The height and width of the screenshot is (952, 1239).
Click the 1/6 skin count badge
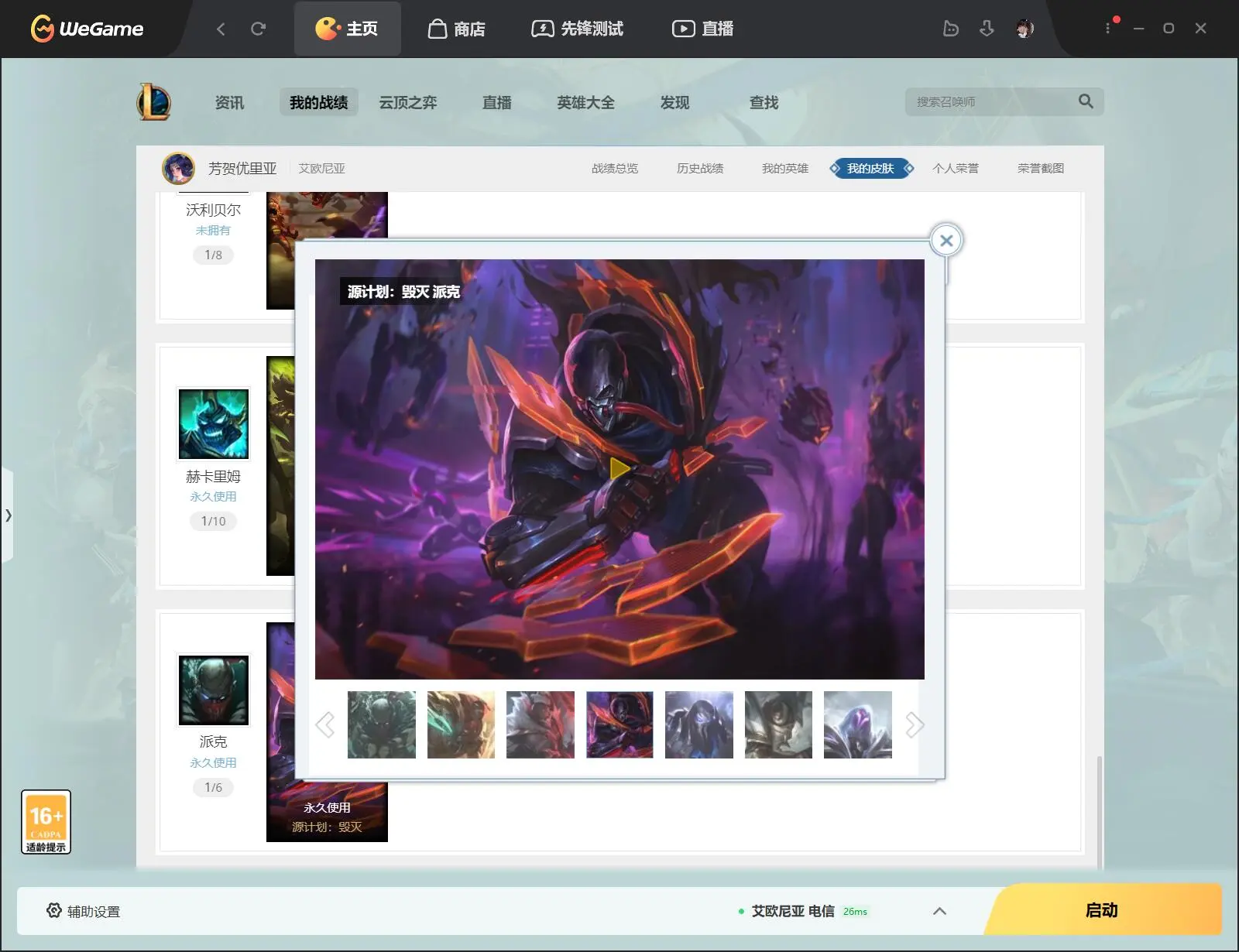click(214, 787)
